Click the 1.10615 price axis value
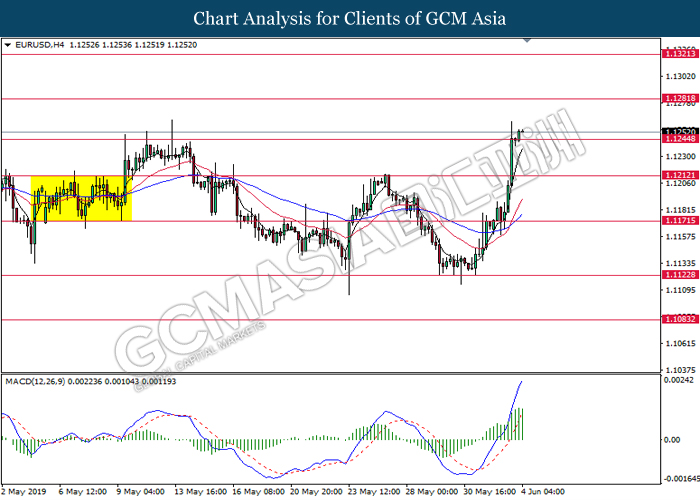700x500 pixels. 680,343
